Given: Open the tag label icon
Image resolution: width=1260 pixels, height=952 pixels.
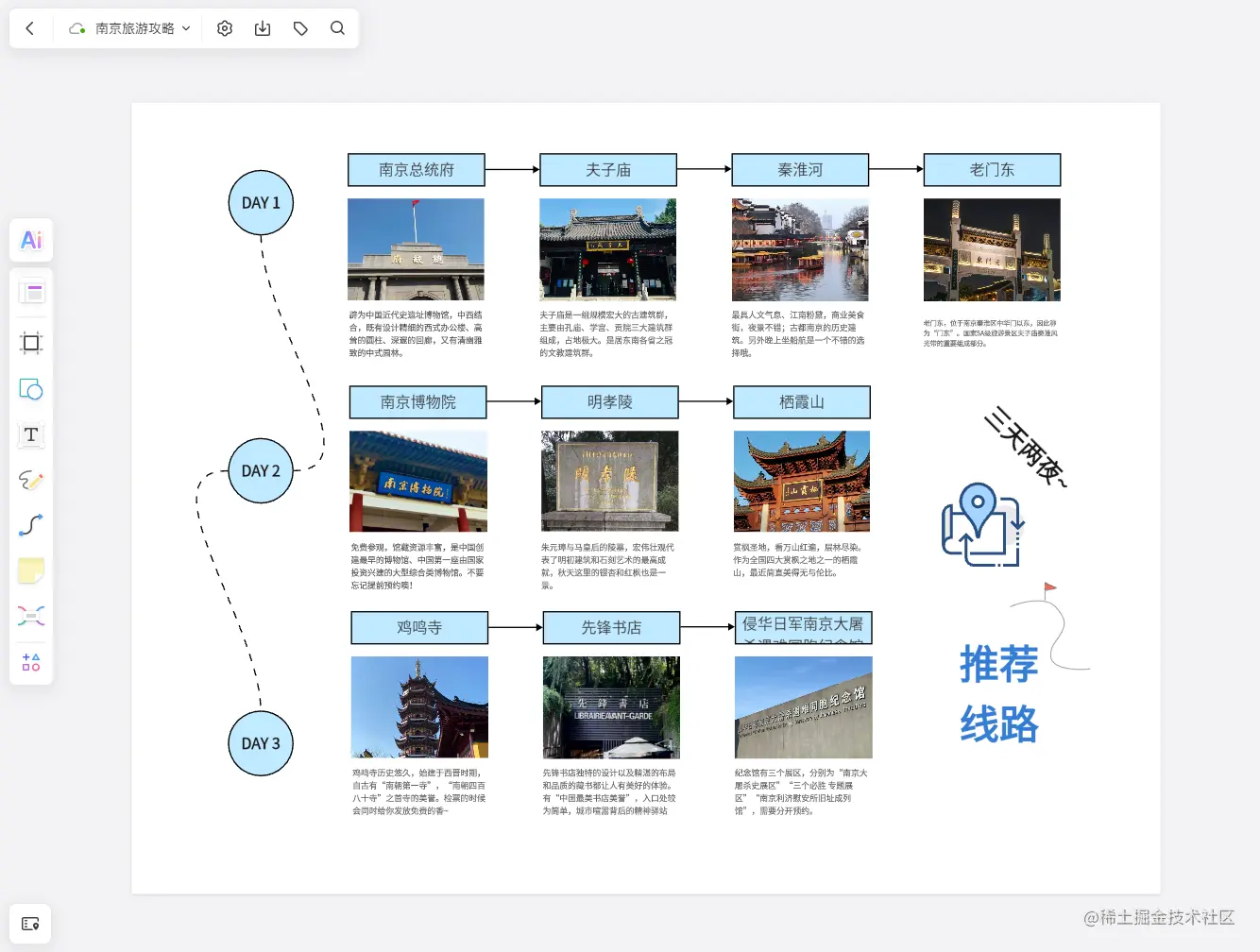Looking at the screenshot, I should (300, 28).
